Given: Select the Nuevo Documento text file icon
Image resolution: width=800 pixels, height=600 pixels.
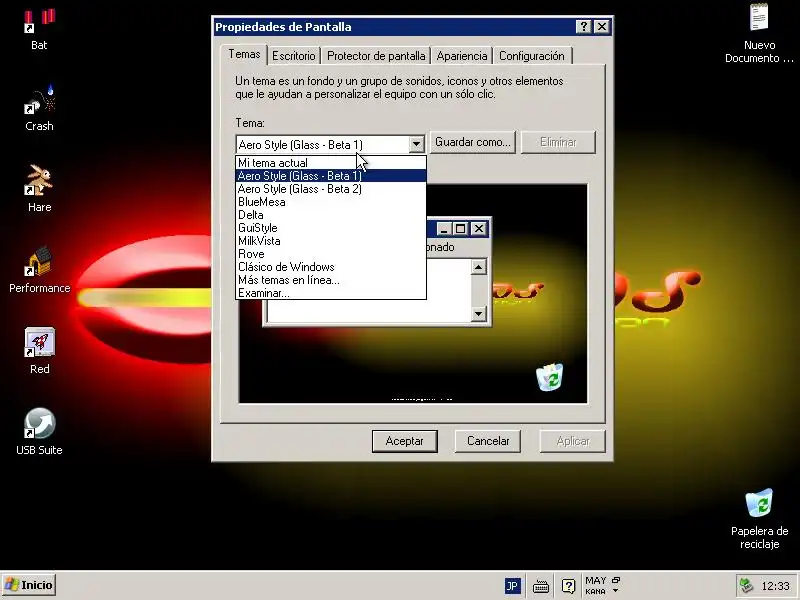Looking at the screenshot, I should coord(759,17).
